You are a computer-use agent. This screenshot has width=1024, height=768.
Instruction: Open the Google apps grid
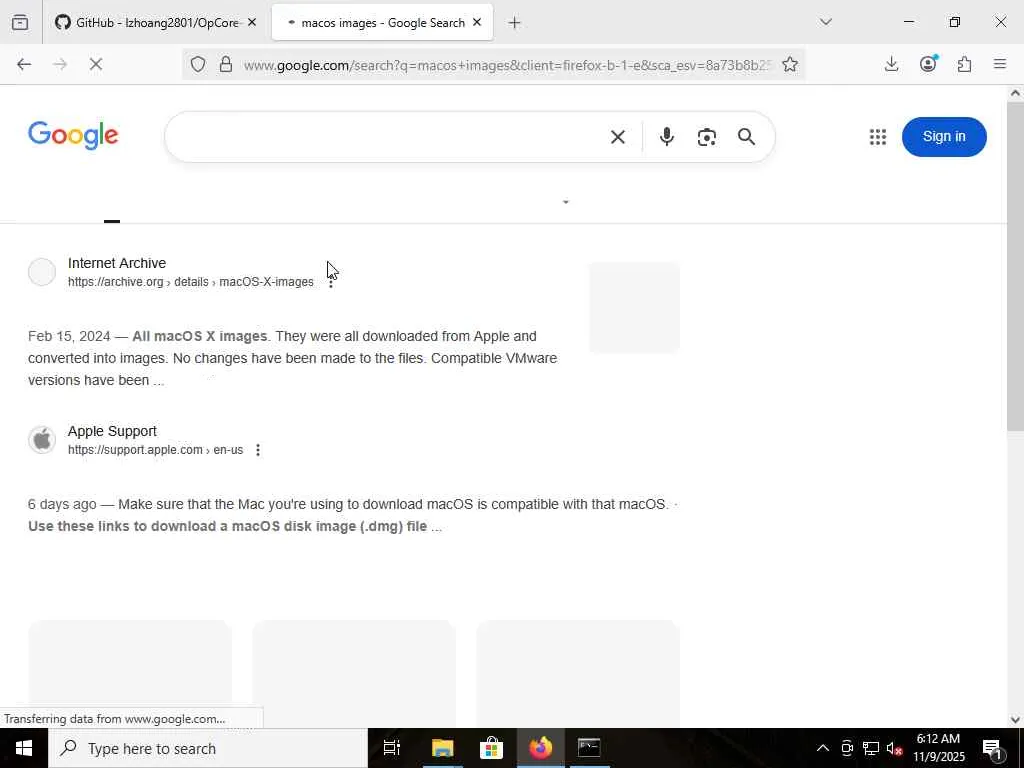(x=878, y=137)
